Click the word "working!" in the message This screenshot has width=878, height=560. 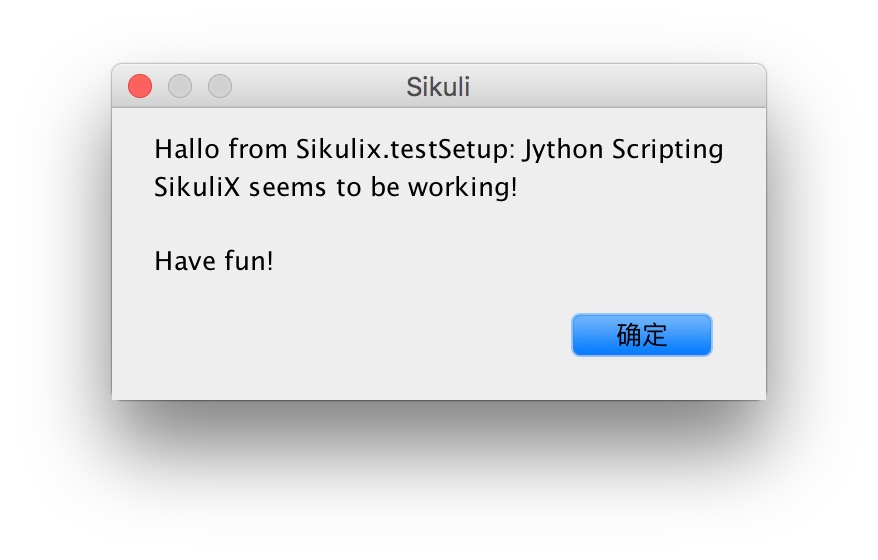coord(462,188)
